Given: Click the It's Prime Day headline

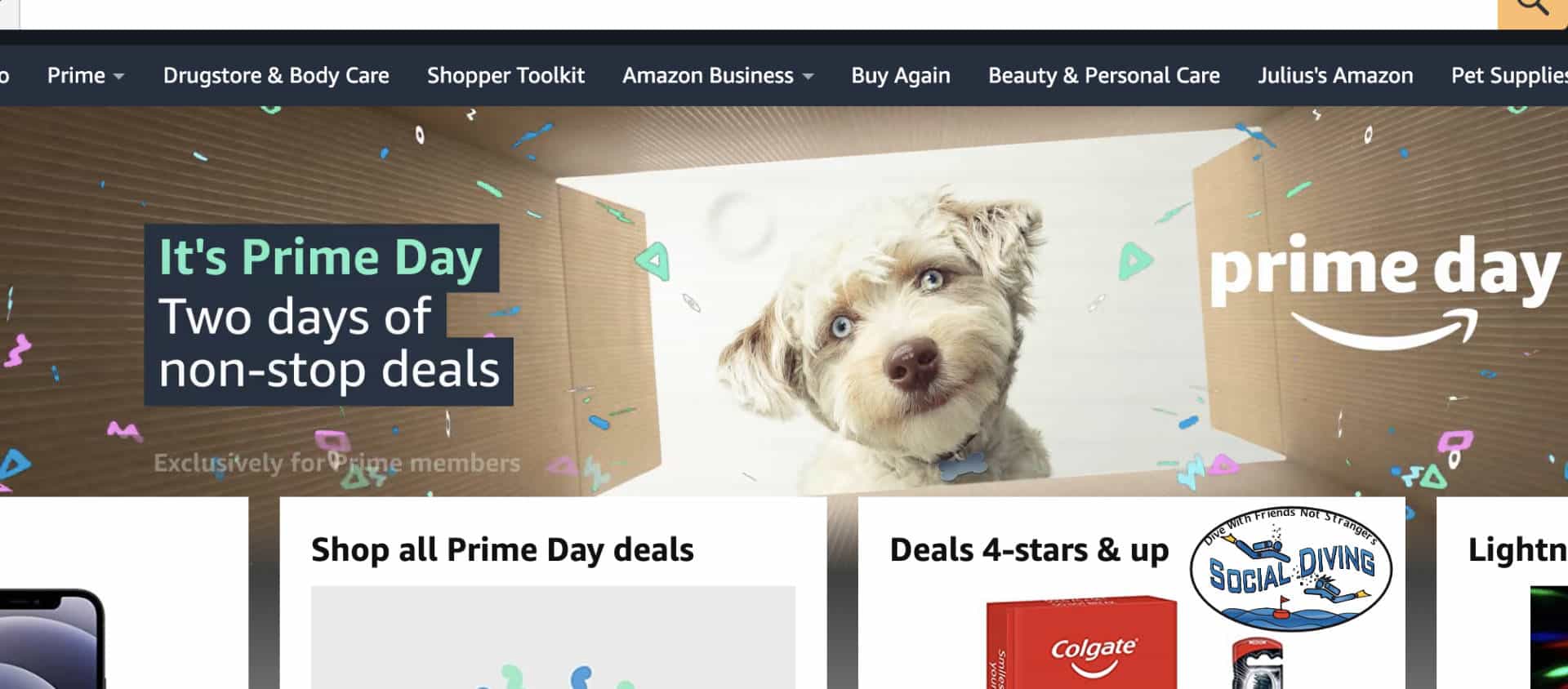Looking at the screenshot, I should coord(321,258).
